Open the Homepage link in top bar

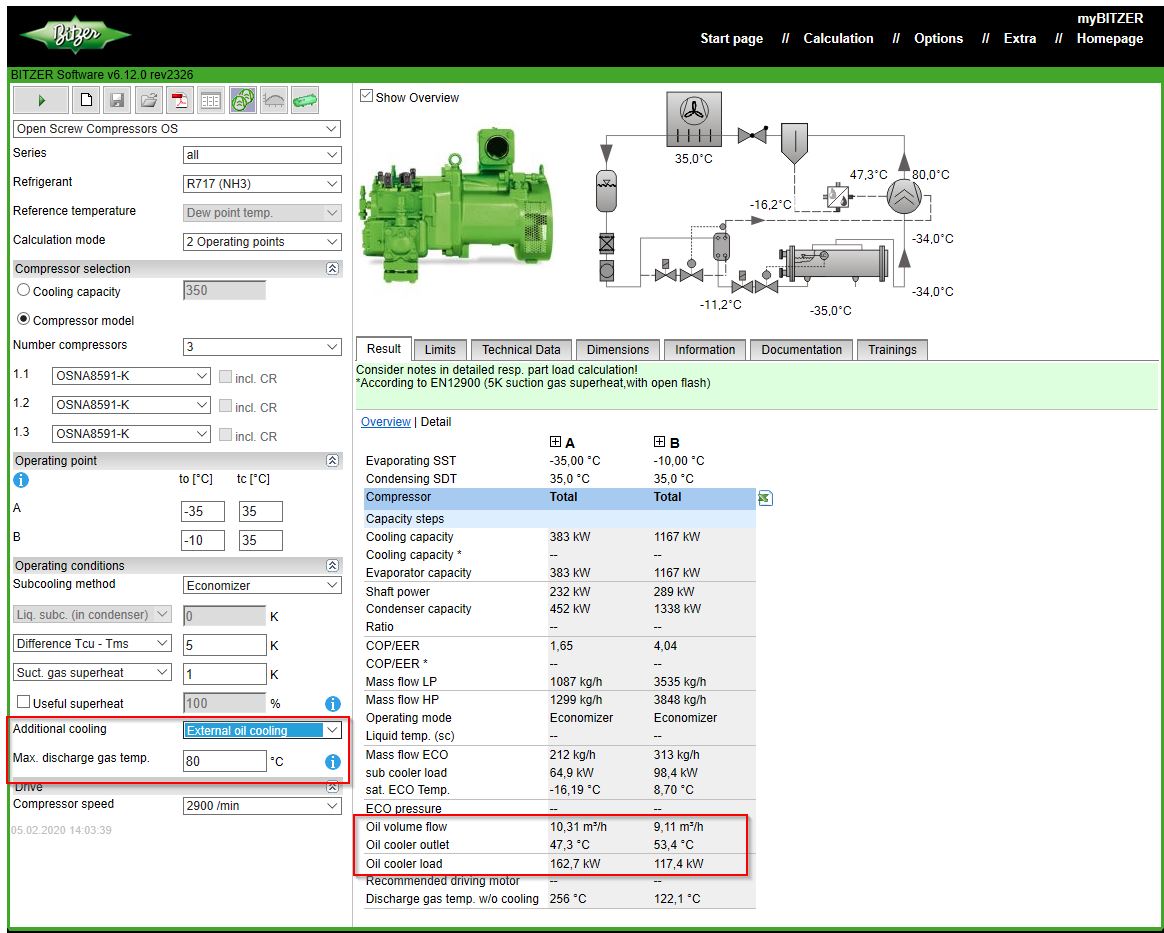pos(1109,39)
